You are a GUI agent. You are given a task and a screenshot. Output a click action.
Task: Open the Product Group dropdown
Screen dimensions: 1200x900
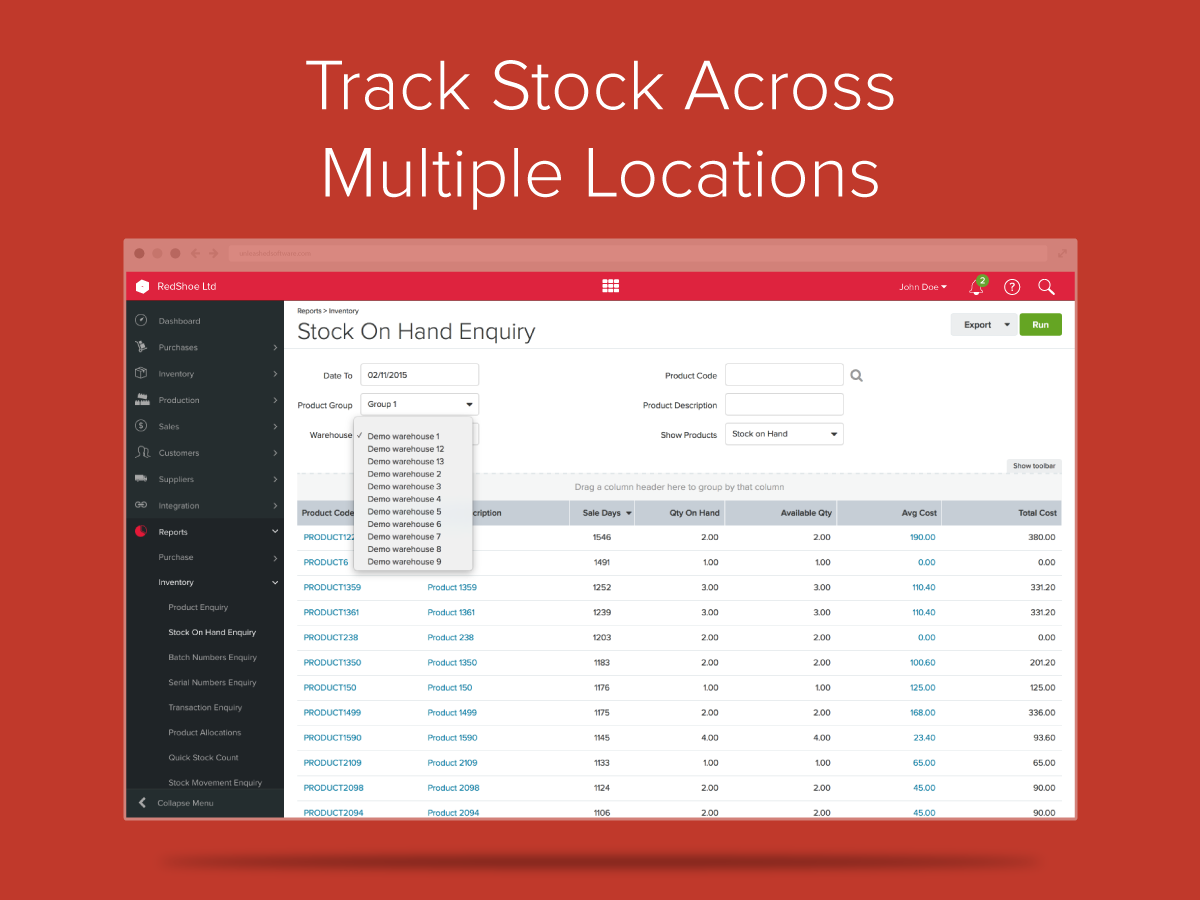(420, 404)
